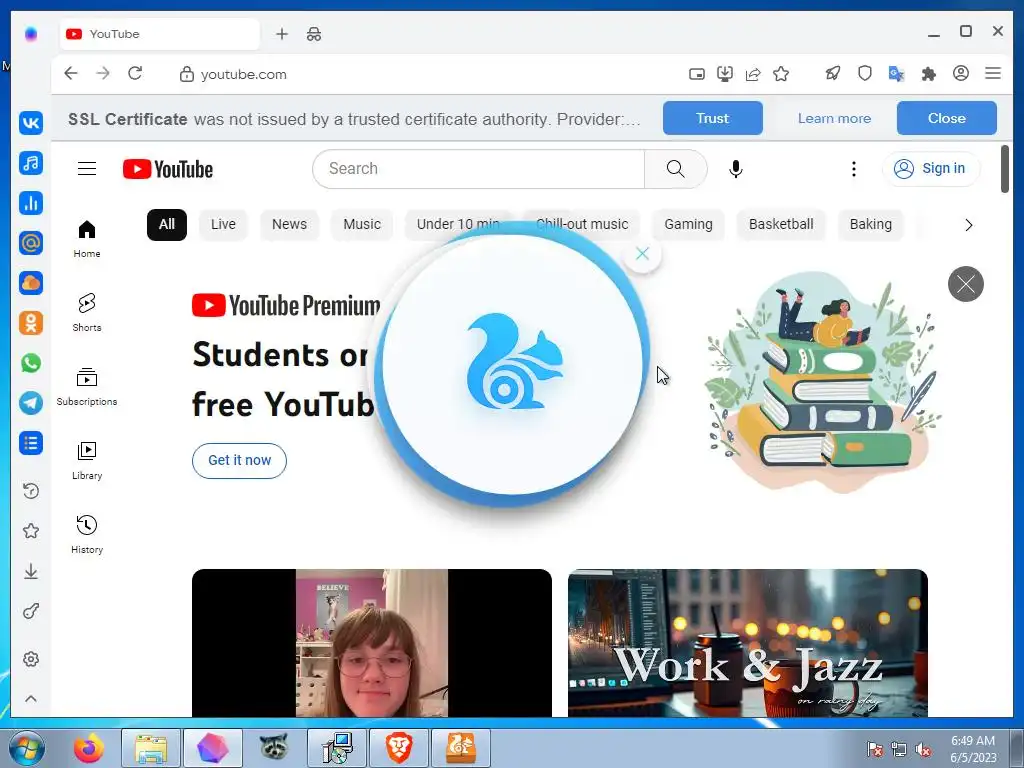Open YouTube three-dot settings menu

(854, 168)
